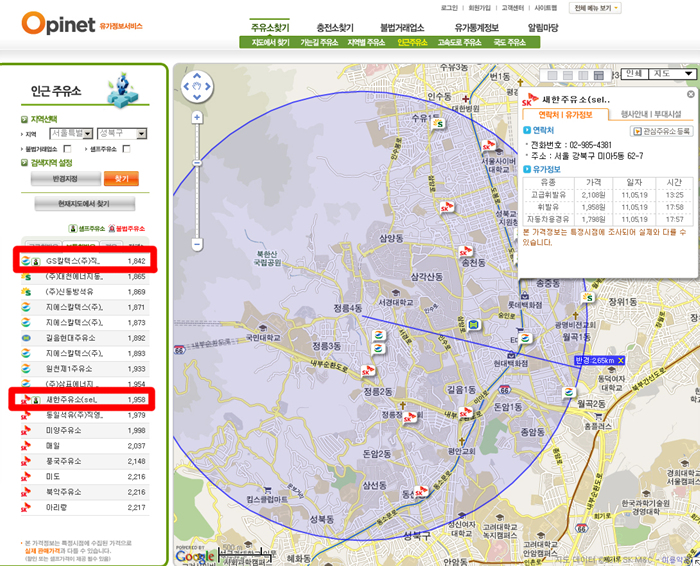This screenshot has height=566, width=700.
Task: Click the GS logo beside 임천제1주유소
Action: (26, 369)
